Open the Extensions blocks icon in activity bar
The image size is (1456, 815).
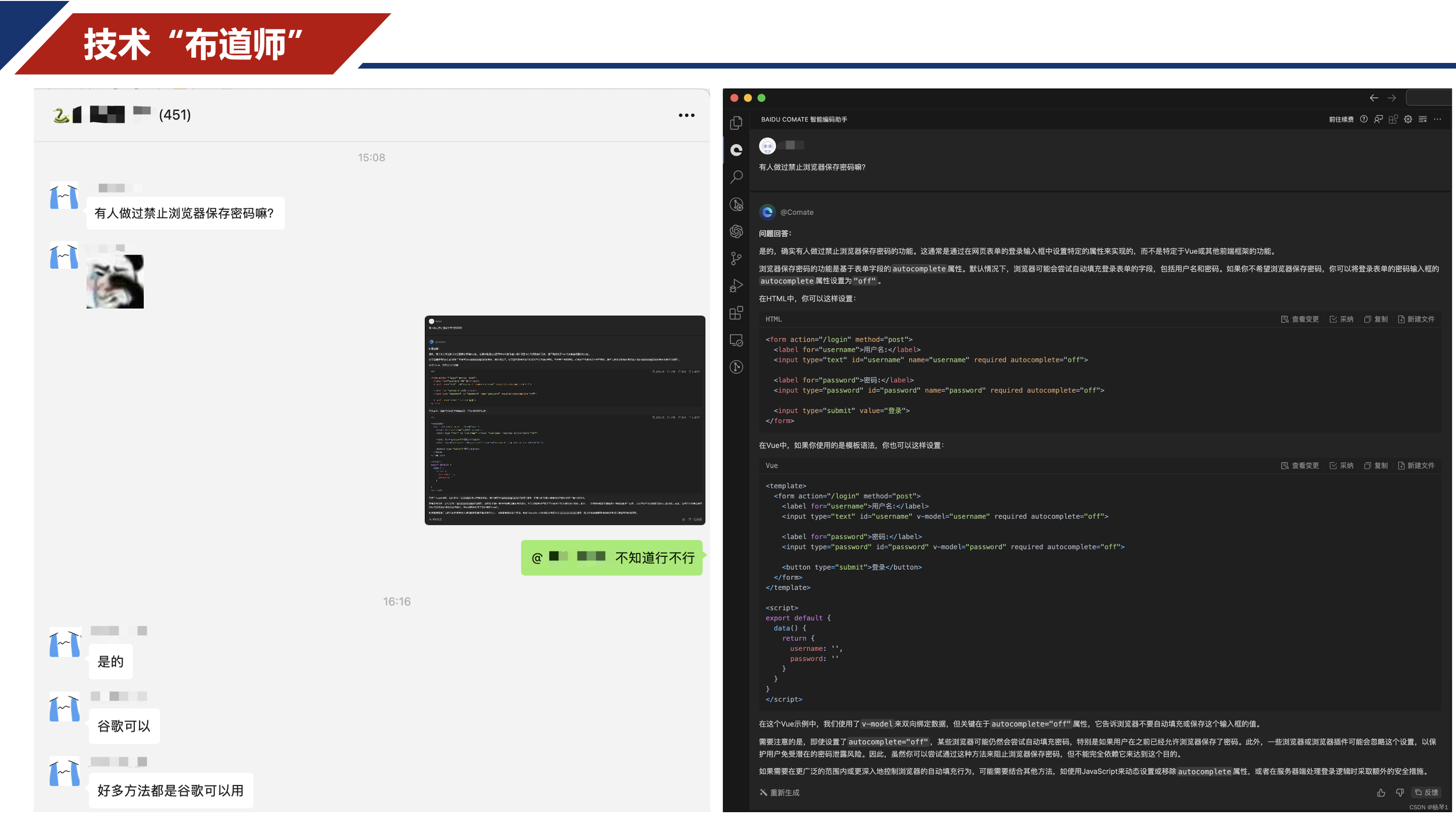[736, 313]
